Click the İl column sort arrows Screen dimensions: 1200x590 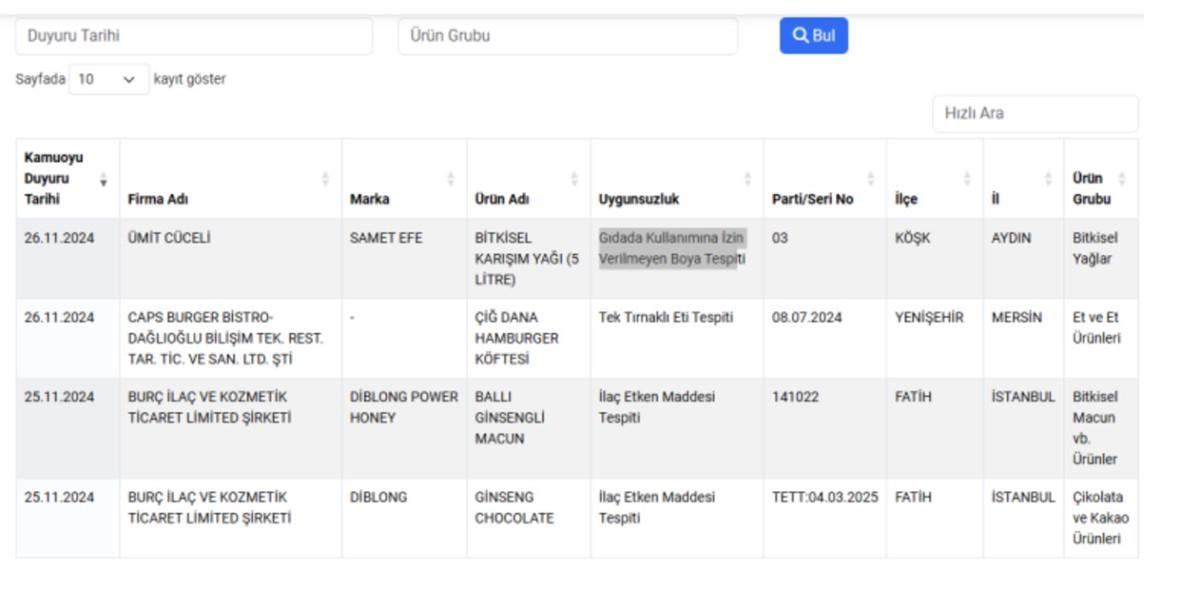(1048, 179)
